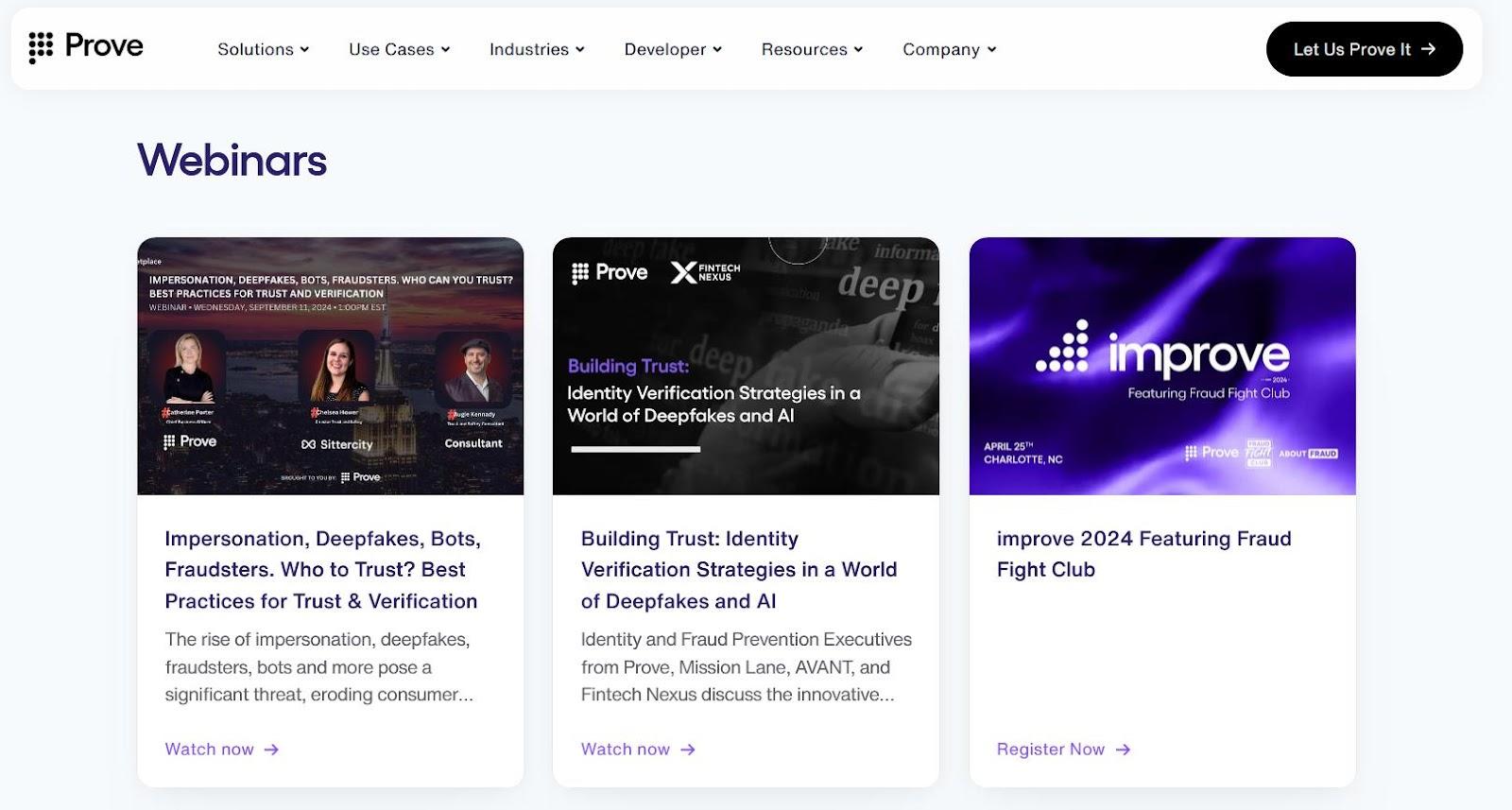This screenshot has width=1512, height=810.
Task: Click the Fintech Nexus logo in thumbnail
Action: (x=705, y=272)
